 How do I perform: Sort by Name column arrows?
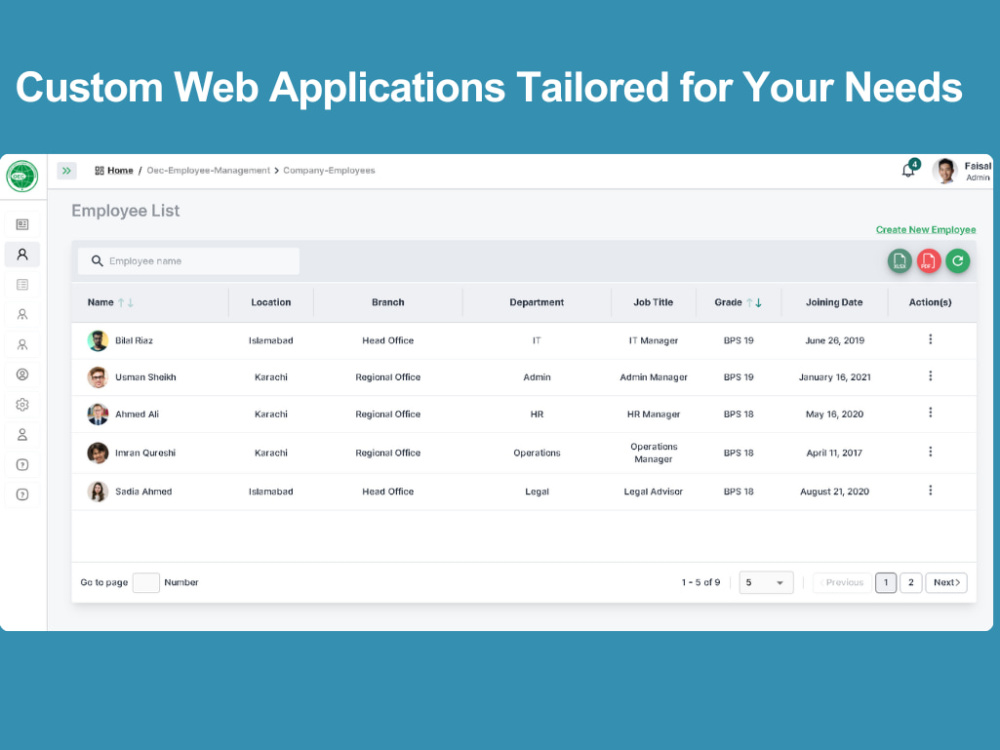click(126, 303)
